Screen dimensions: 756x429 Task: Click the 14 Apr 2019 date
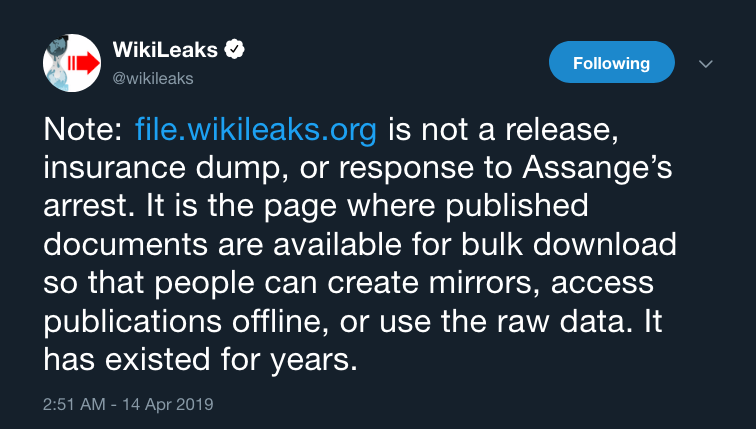(171, 405)
